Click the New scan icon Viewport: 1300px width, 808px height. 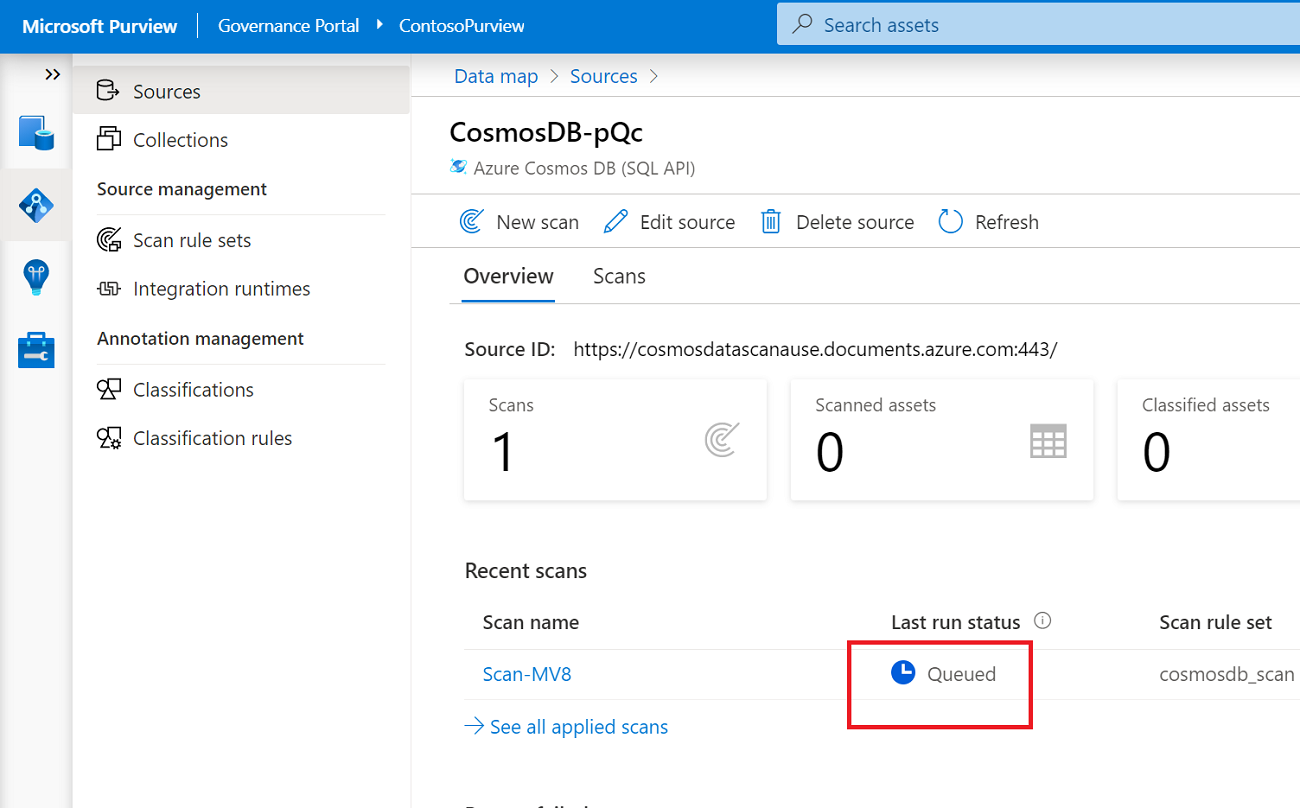[472, 222]
